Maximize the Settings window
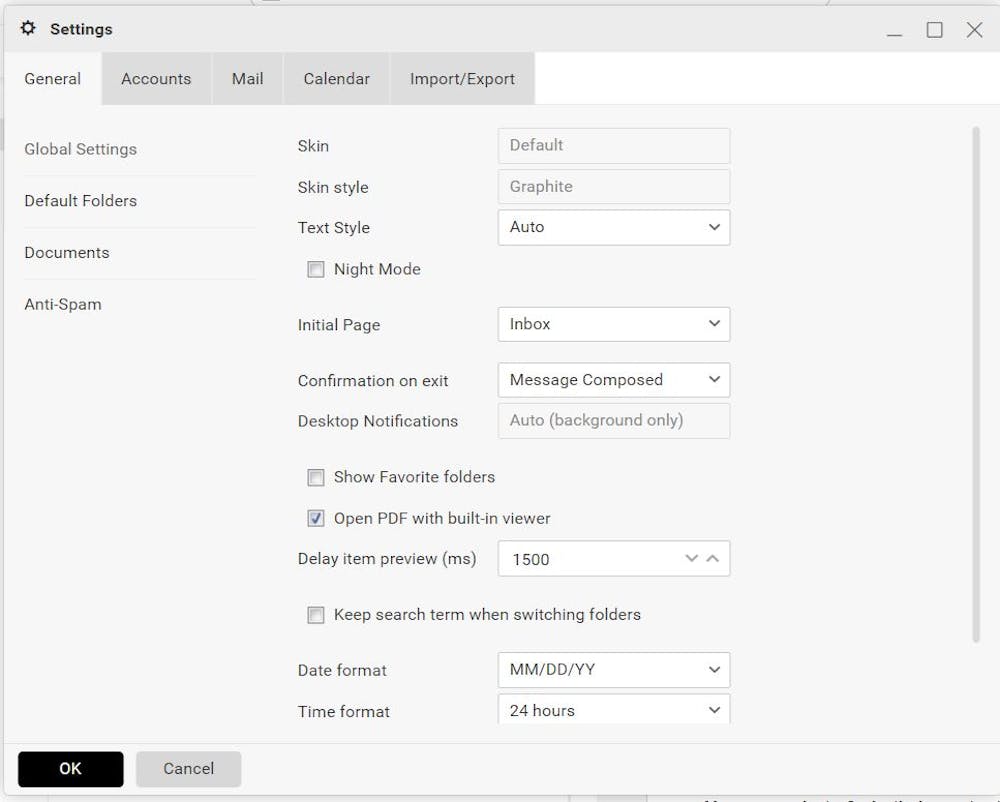 tap(934, 30)
